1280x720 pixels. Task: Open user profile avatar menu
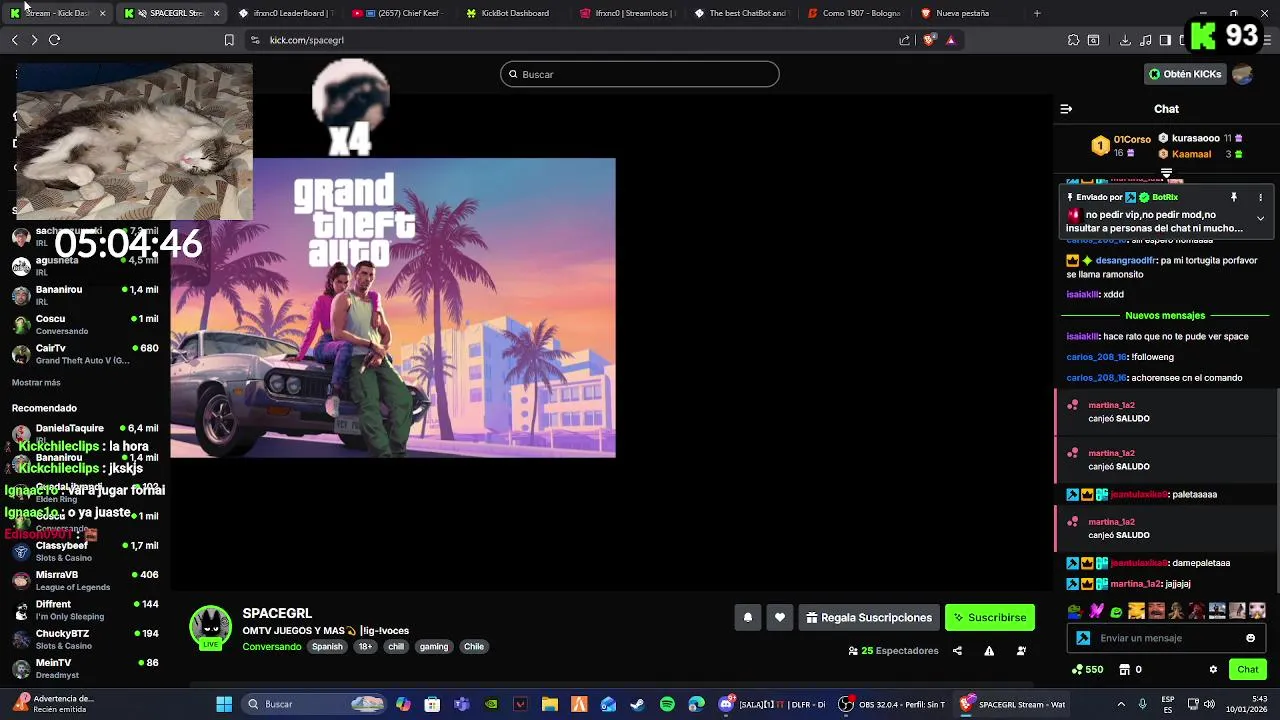click(1243, 74)
